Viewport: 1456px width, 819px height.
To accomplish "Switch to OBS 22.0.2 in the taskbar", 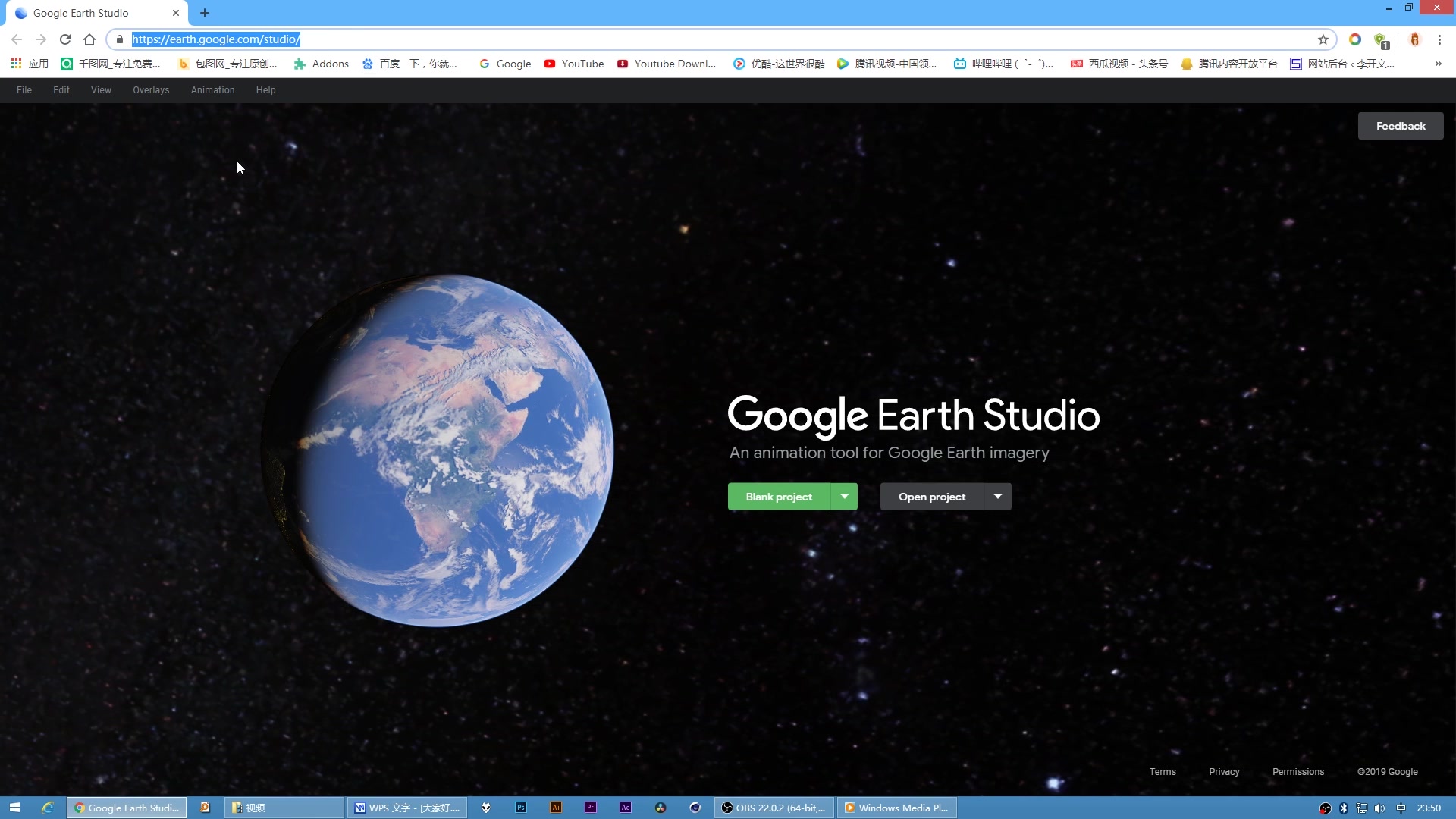I will coord(773,808).
